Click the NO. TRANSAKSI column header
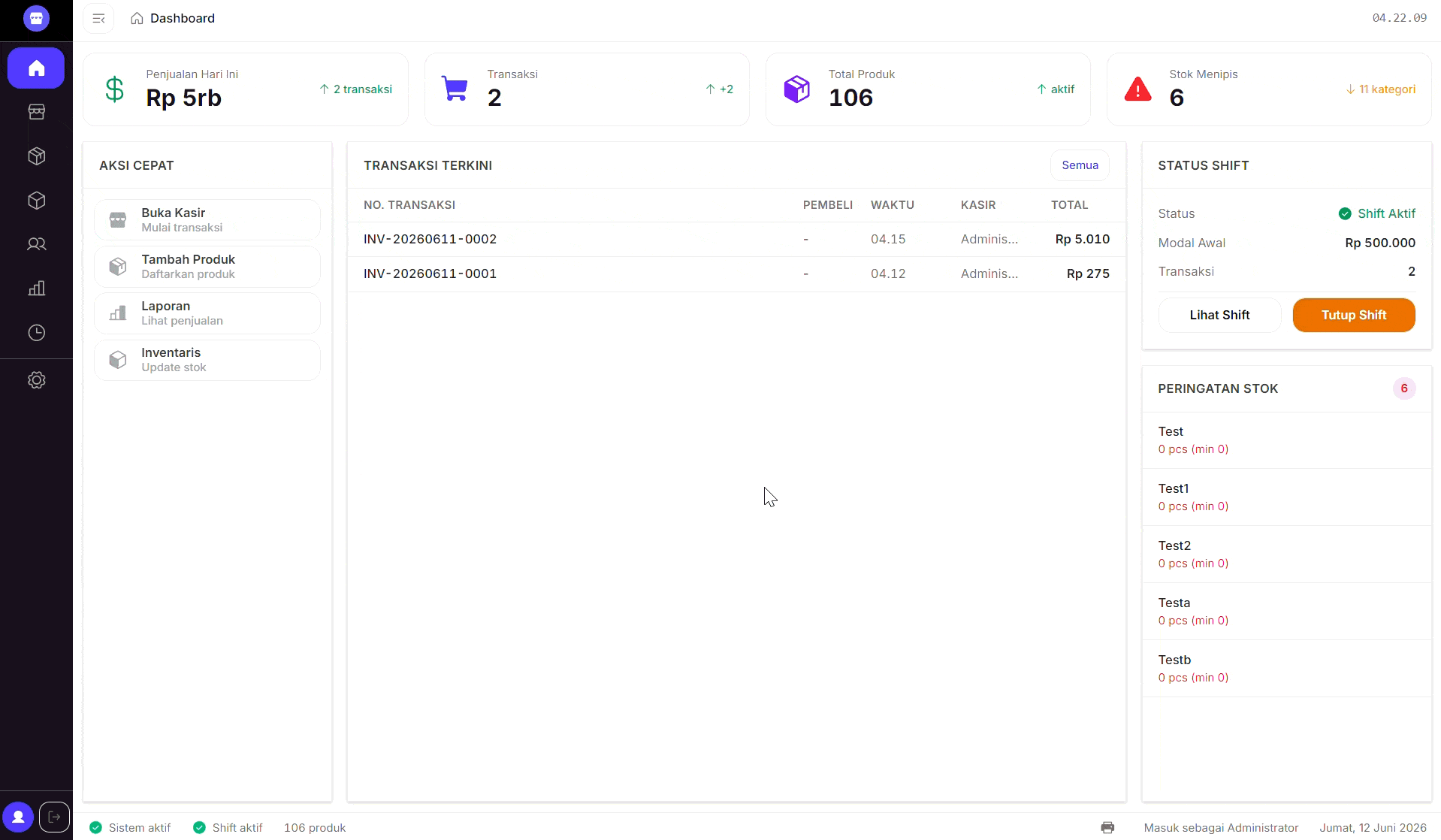 [x=409, y=205]
